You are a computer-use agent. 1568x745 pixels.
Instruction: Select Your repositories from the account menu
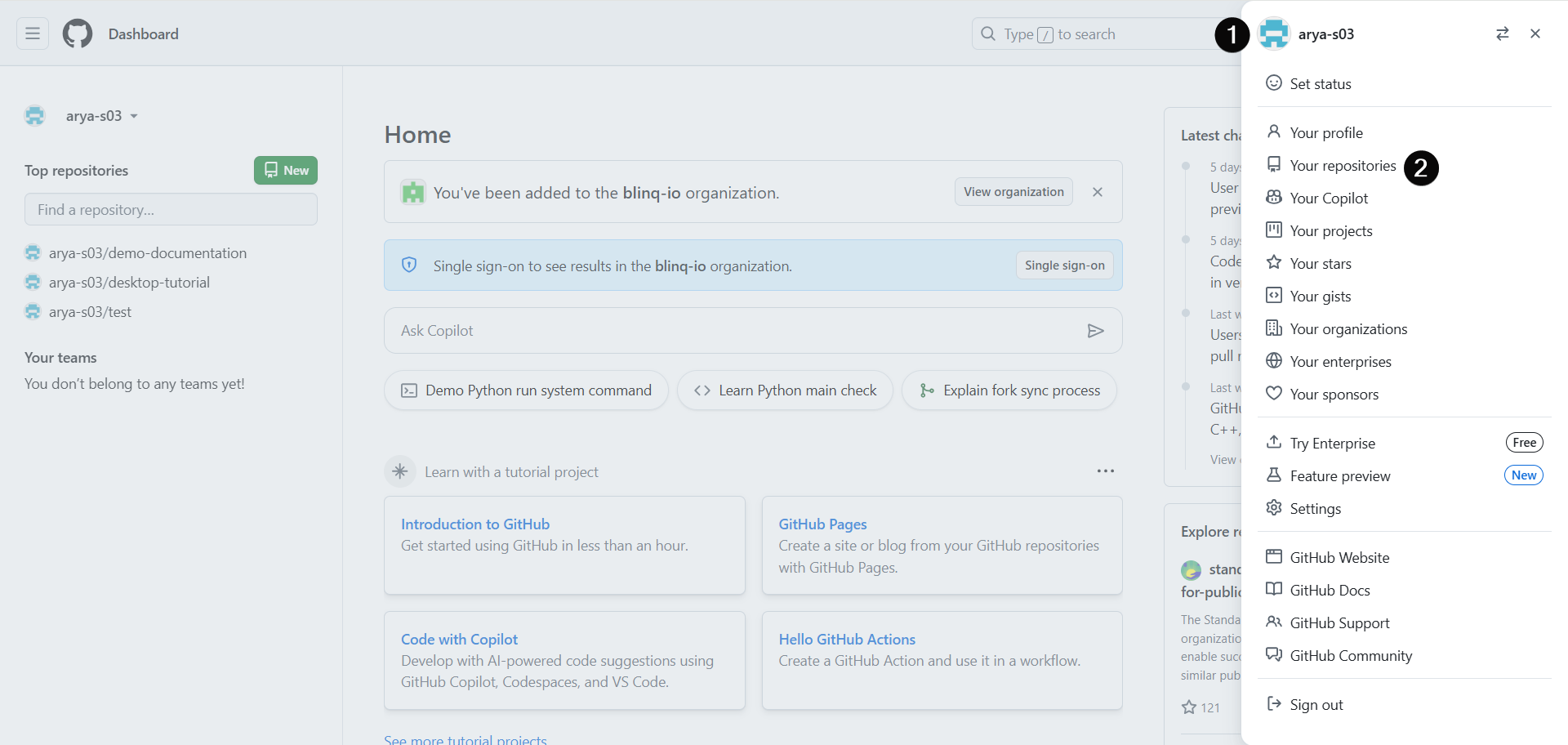pyautogui.click(x=1342, y=165)
